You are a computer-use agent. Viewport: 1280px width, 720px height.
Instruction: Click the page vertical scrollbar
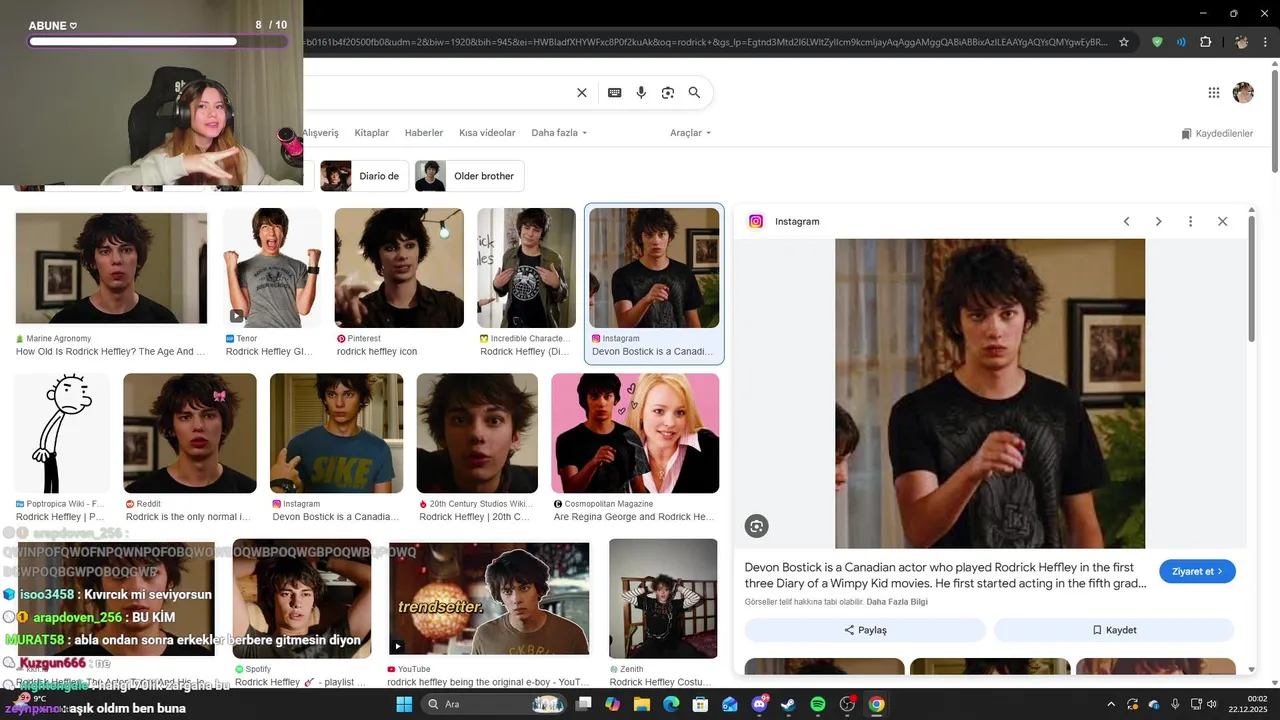(x=1274, y=120)
